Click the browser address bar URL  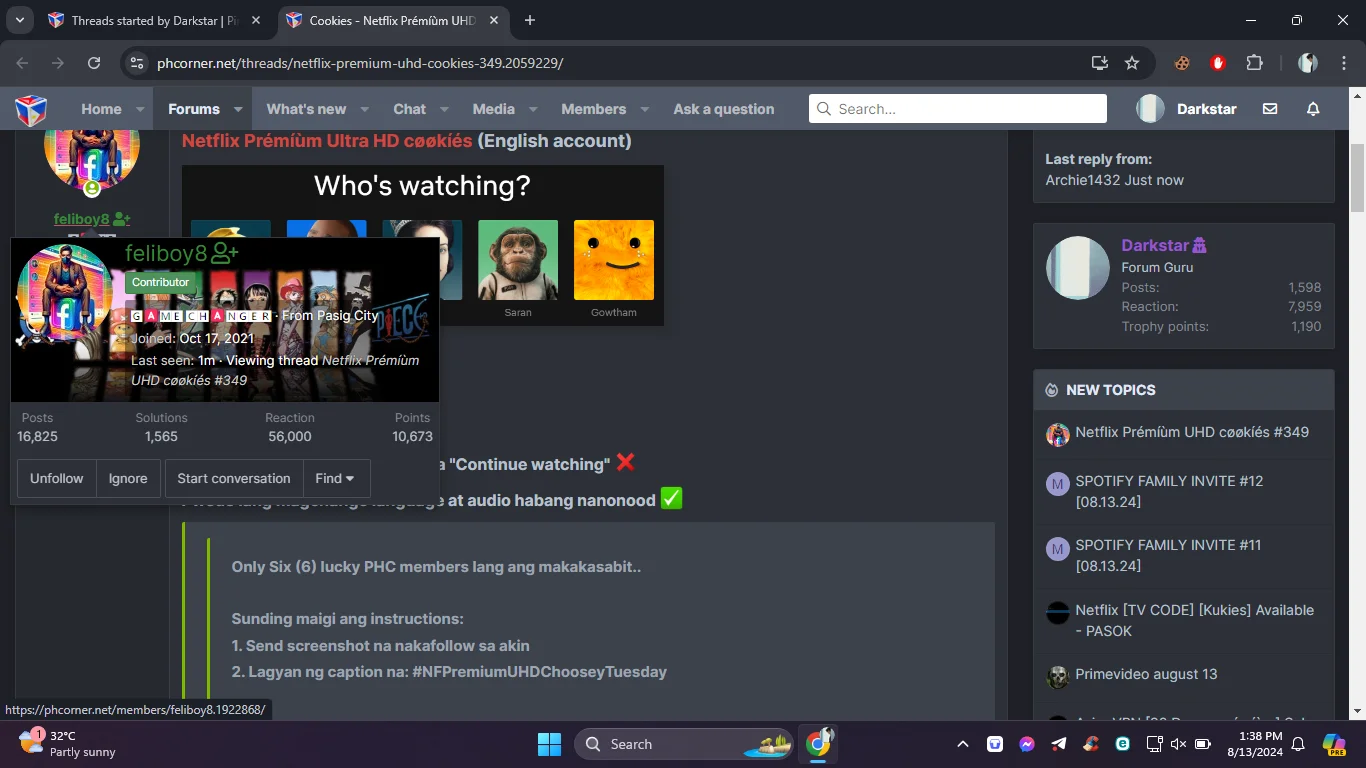click(360, 63)
